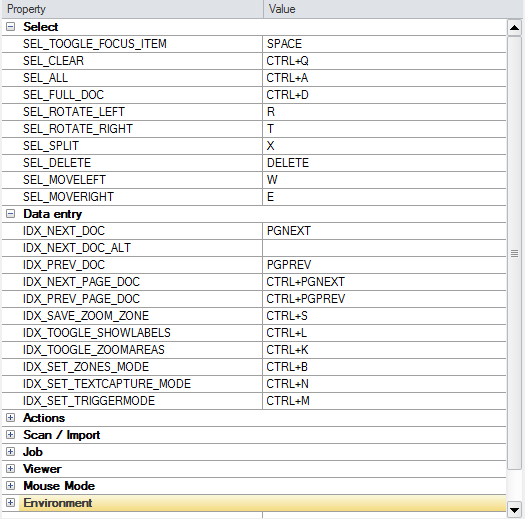The image size is (525, 519).
Task: Edit the X value for SEL_SPLIT
Action: (384, 146)
